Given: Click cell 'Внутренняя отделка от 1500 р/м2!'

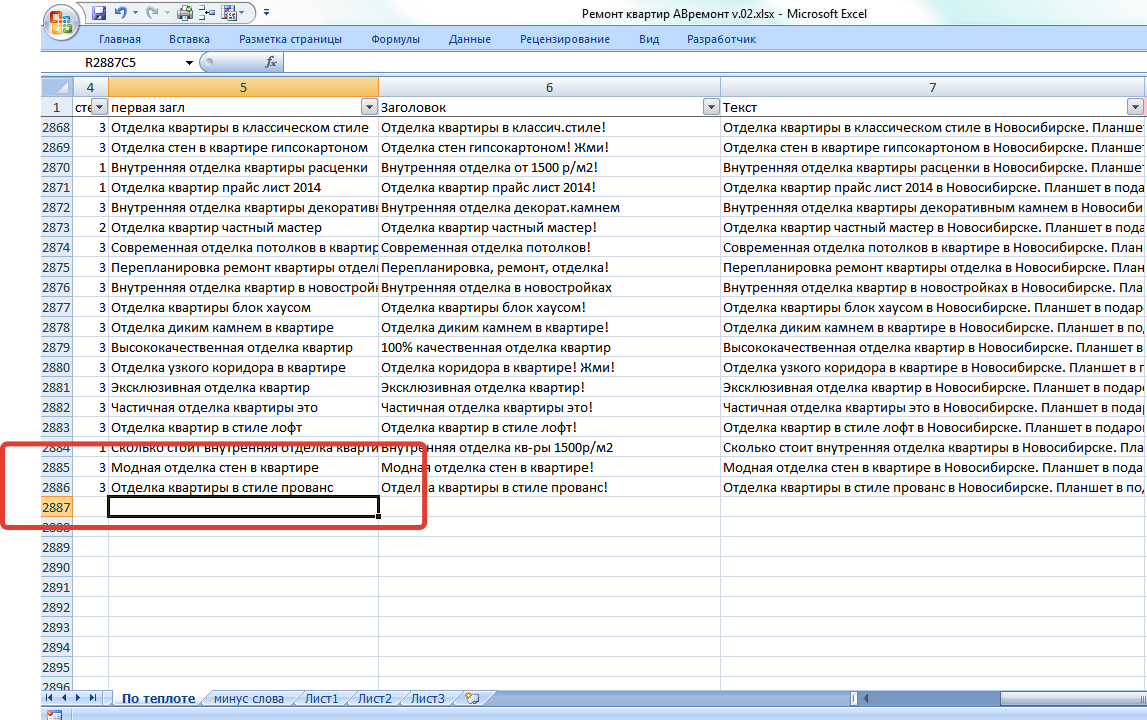Looking at the screenshot, I should 549,168.
